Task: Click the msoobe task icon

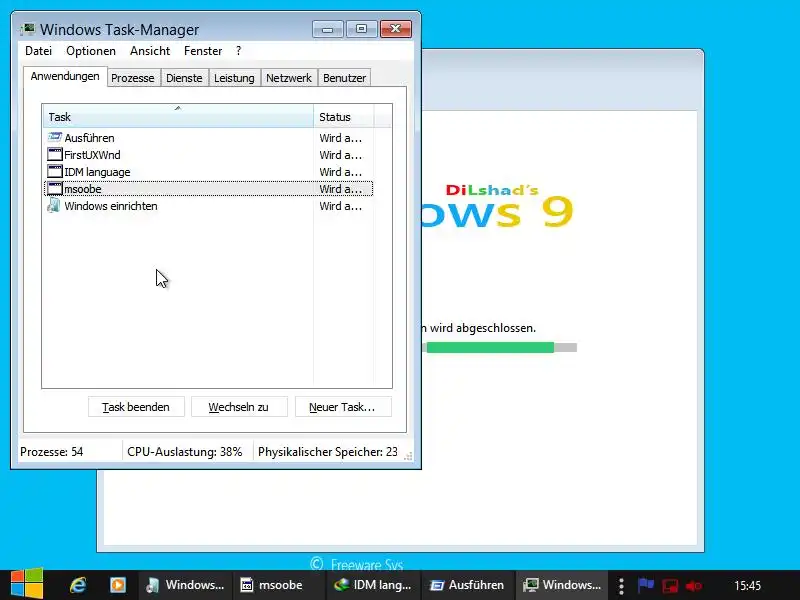Action: 55,189
